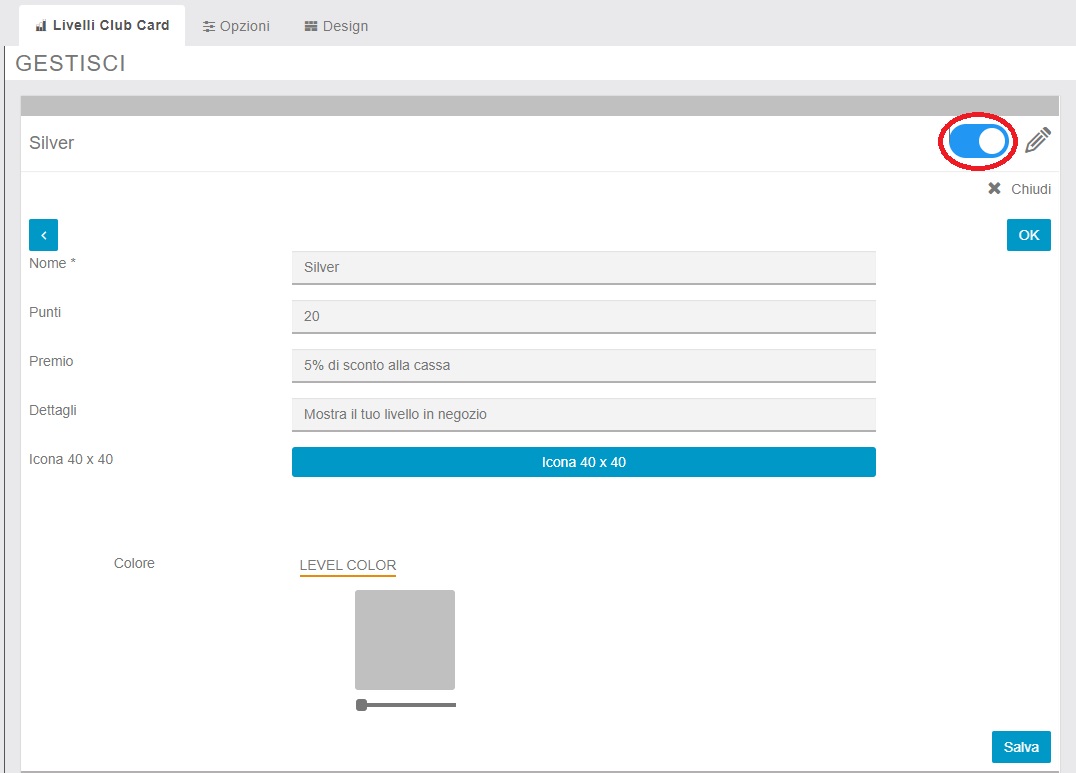
Task: Select the Premio discount text field
Action: point(583,365)
